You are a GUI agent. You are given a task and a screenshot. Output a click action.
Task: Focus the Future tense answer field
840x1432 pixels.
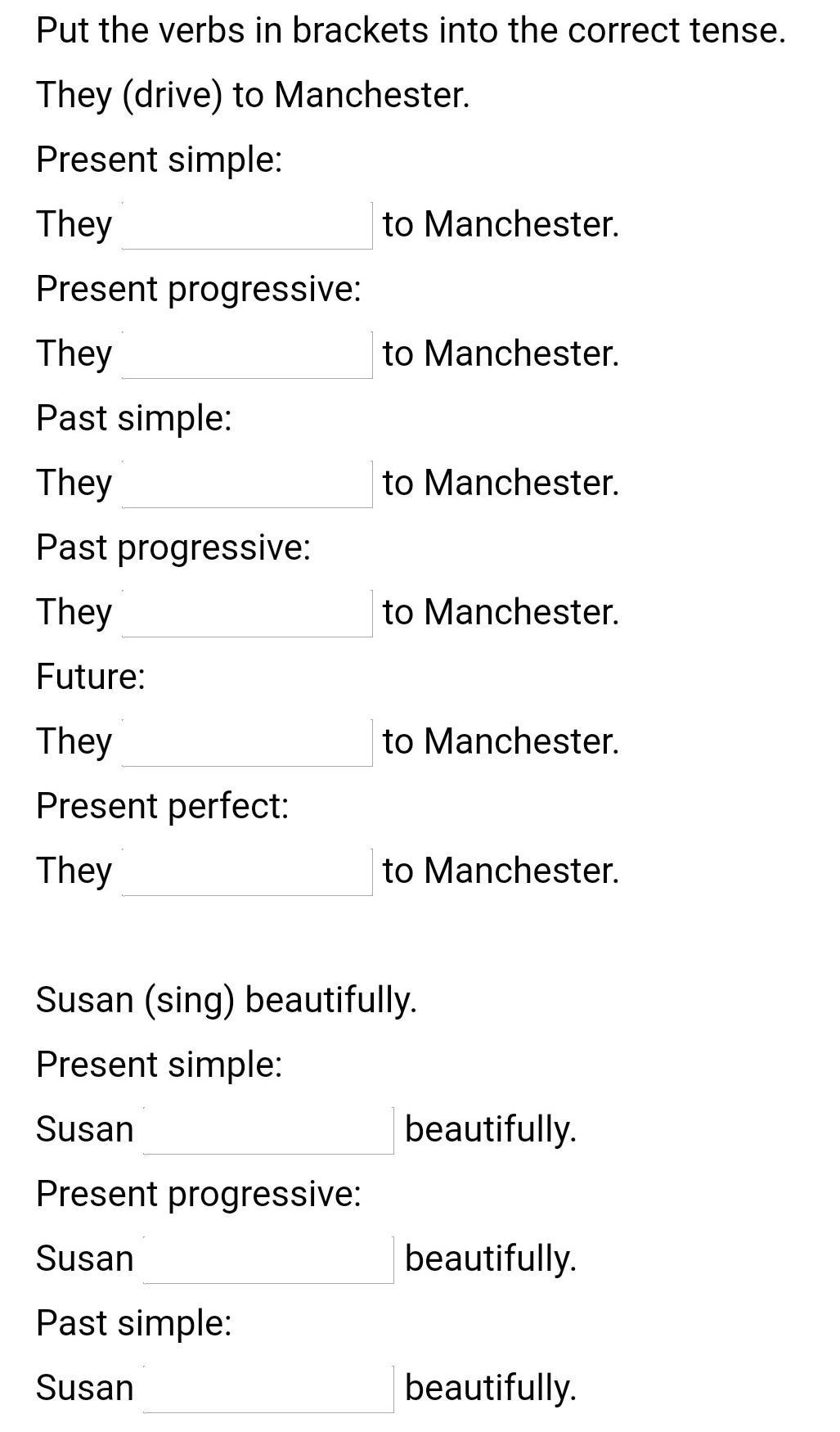(x=247, y=742)
